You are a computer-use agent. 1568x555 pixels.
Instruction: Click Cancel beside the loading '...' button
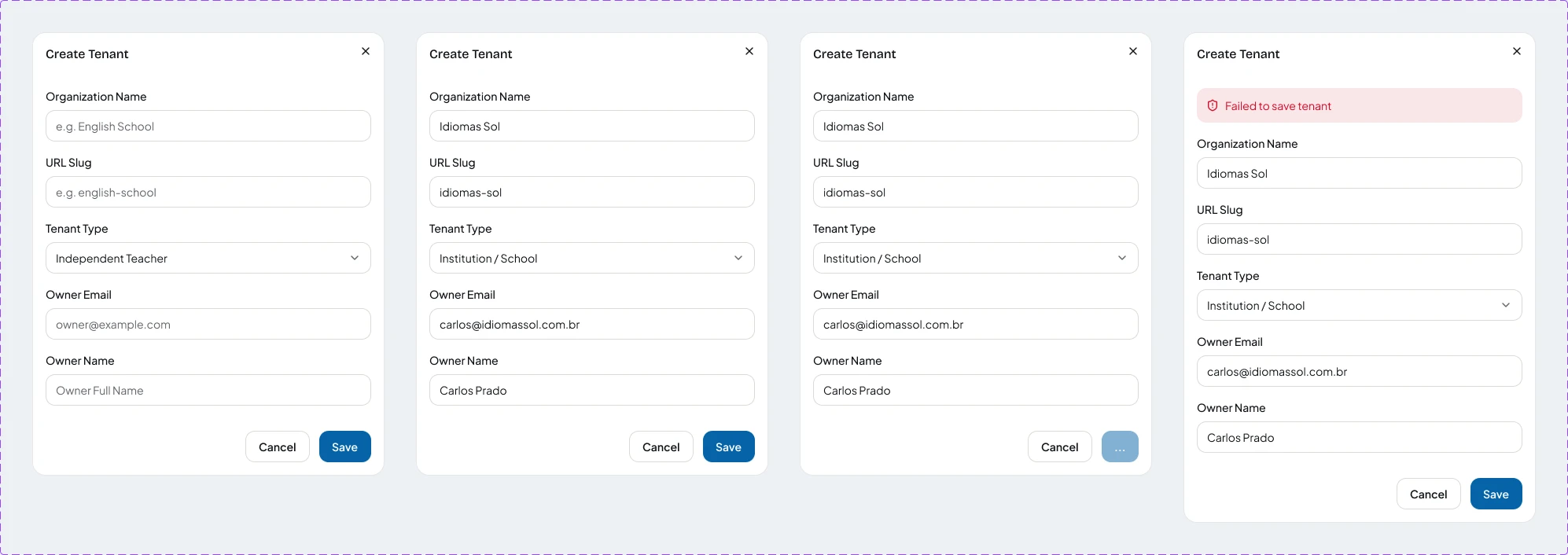[1060, 447]
